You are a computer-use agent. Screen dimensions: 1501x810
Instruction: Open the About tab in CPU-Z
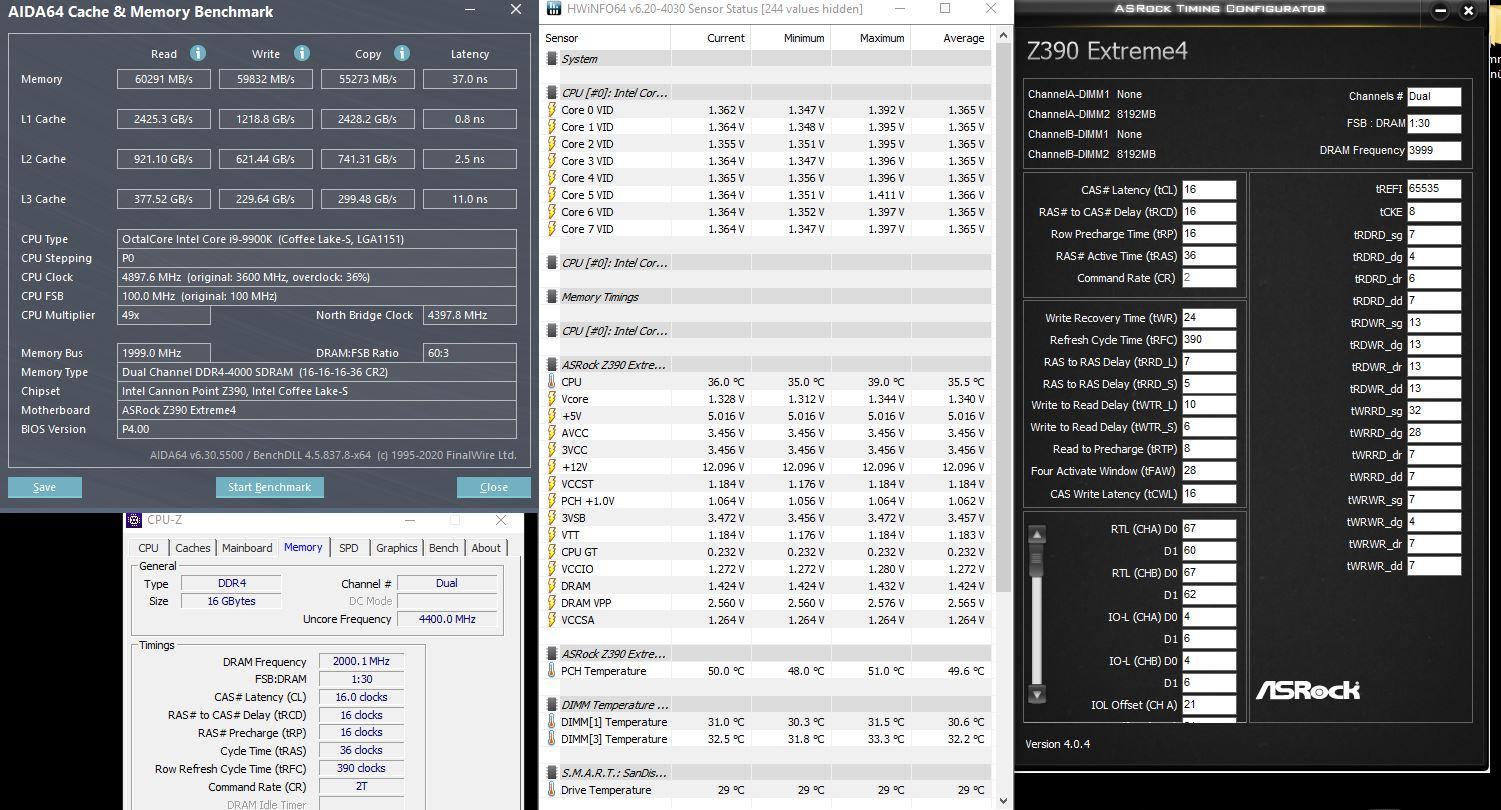coord(486,548)
